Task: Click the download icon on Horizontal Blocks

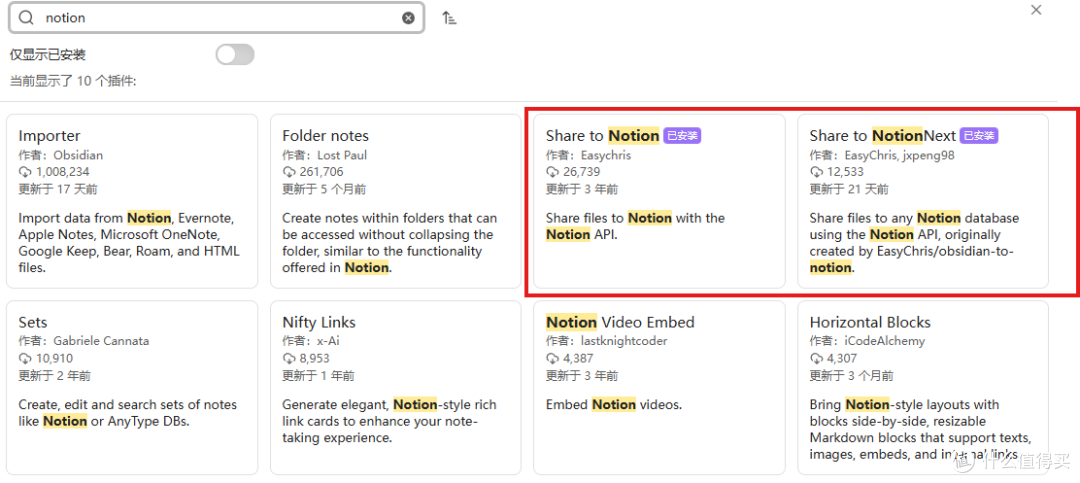Action: (x=817, y=359)
